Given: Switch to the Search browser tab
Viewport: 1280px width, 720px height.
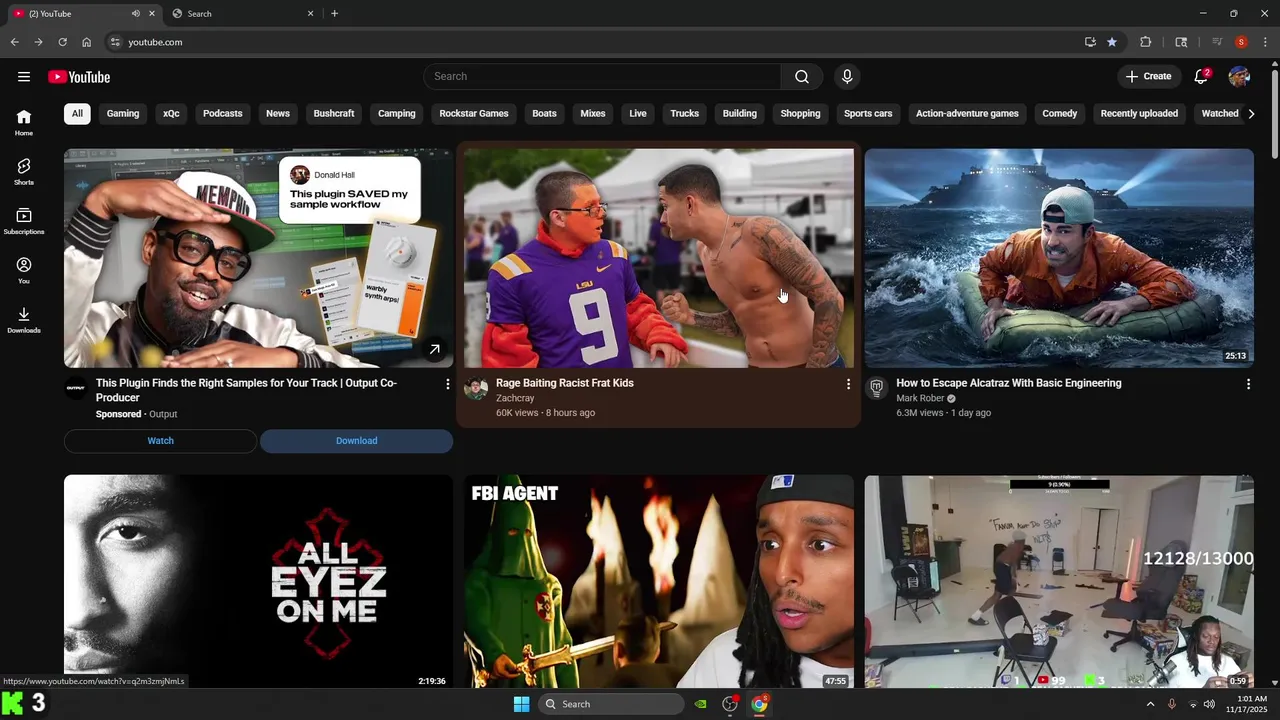Looking at the screenshot, I should pos(240,14).
